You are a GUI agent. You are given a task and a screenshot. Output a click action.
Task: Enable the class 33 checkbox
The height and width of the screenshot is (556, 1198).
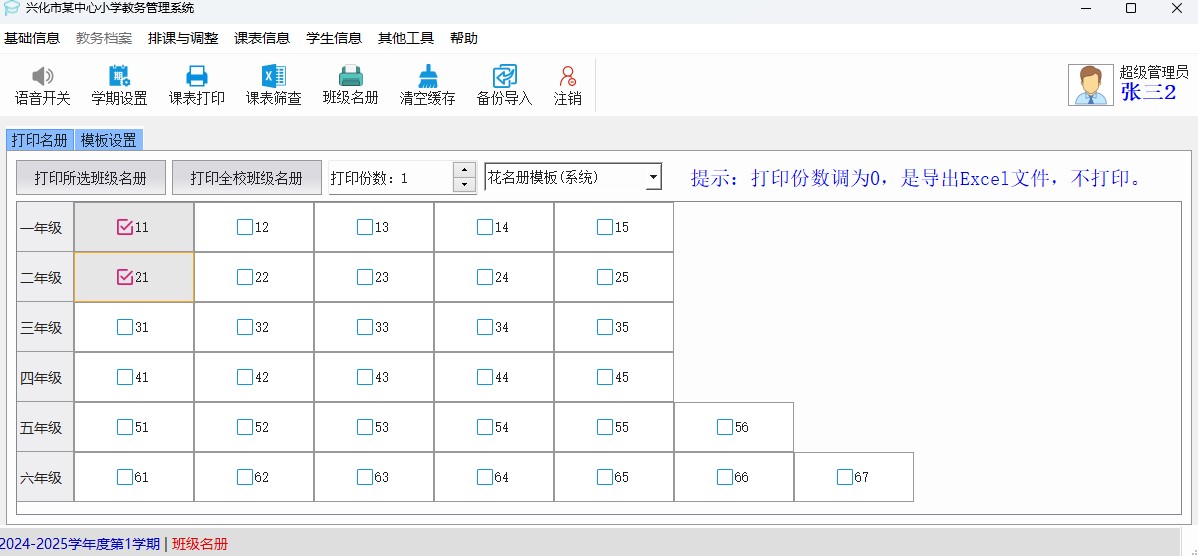click(x=365, y=327)
